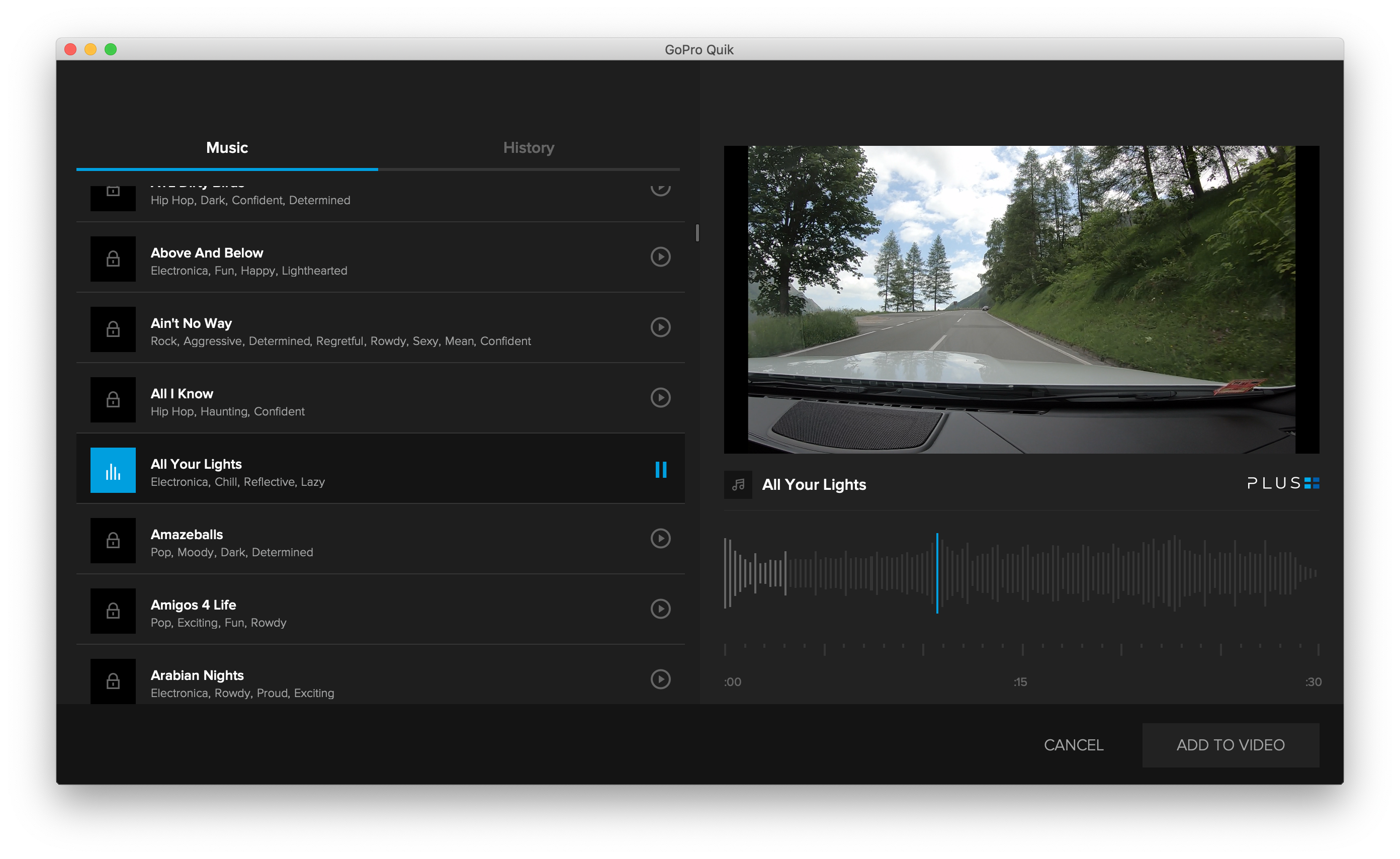Play the Amigos 4 Life track
1400x859 pixels.
660,609
